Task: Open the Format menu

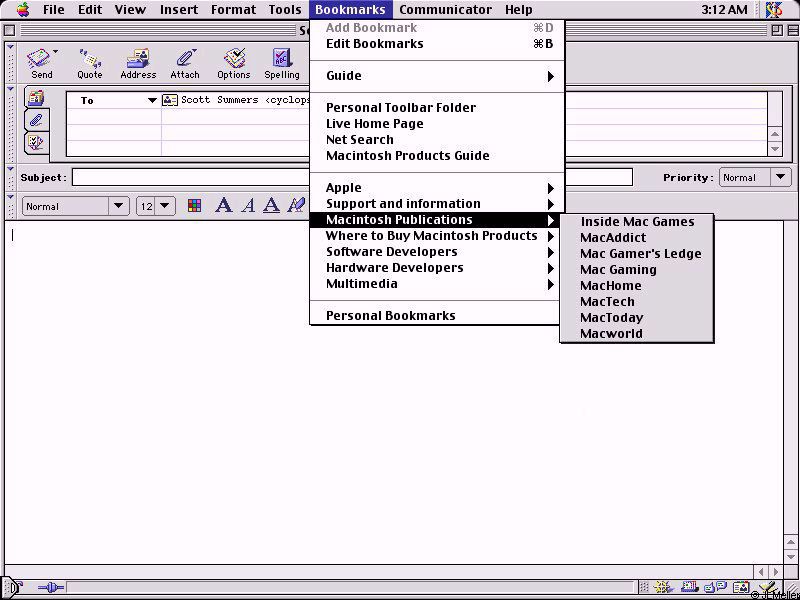Action: pos(233,10)
